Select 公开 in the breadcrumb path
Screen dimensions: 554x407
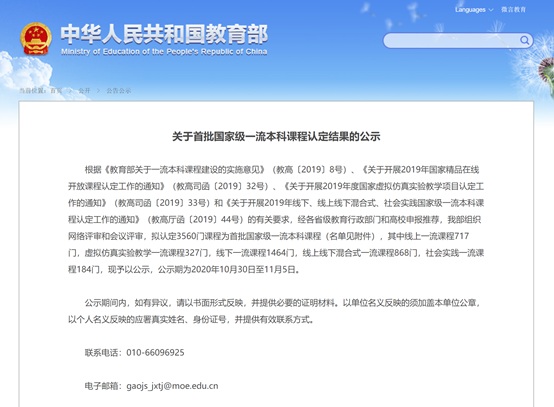click(84, 91)
